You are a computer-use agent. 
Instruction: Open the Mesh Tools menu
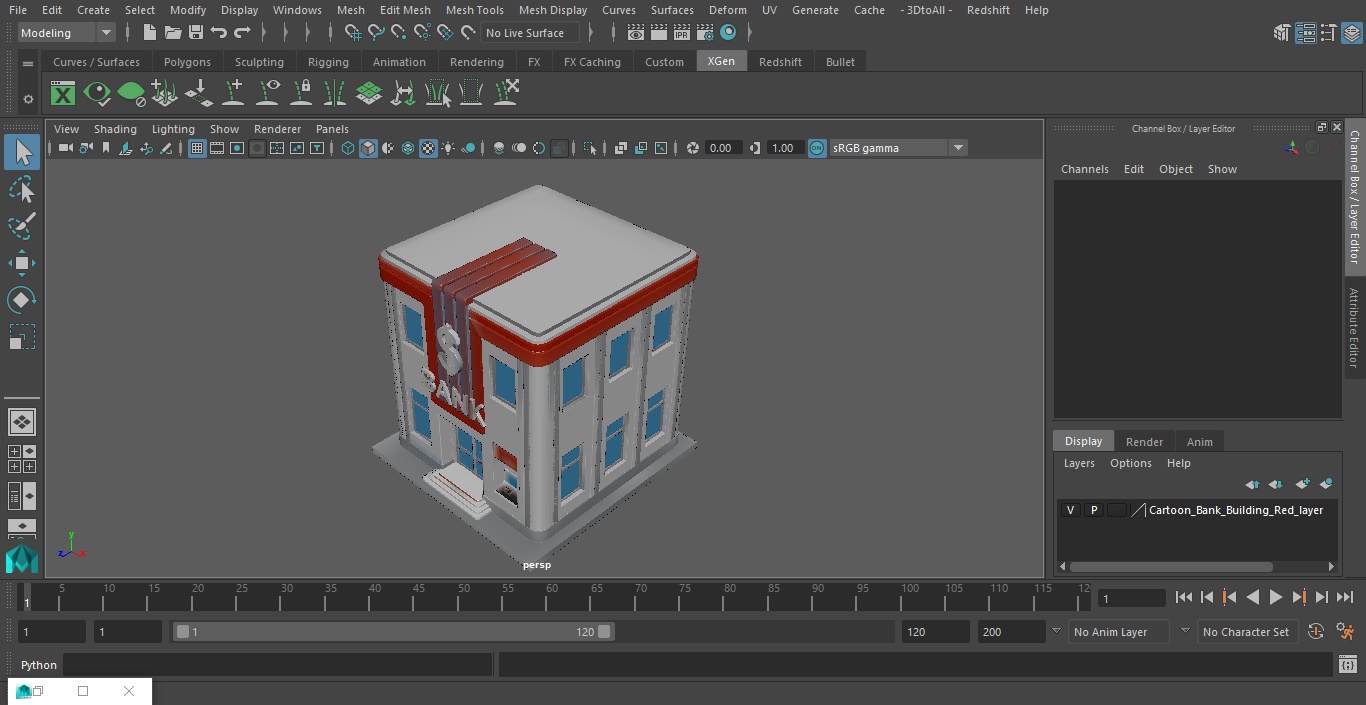[x=474, y=10]
